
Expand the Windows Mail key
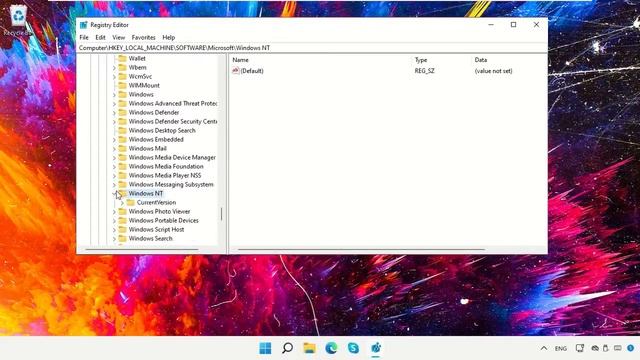pyautogui.click(x=114, y=149)
